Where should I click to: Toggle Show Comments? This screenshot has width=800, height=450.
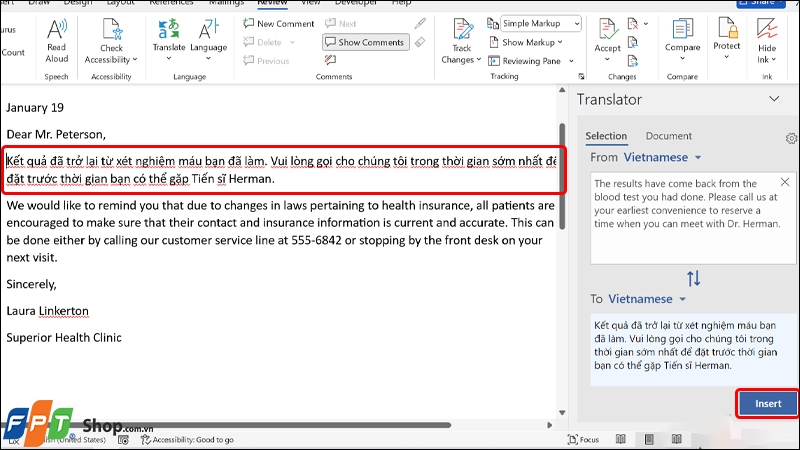(365, 42)
